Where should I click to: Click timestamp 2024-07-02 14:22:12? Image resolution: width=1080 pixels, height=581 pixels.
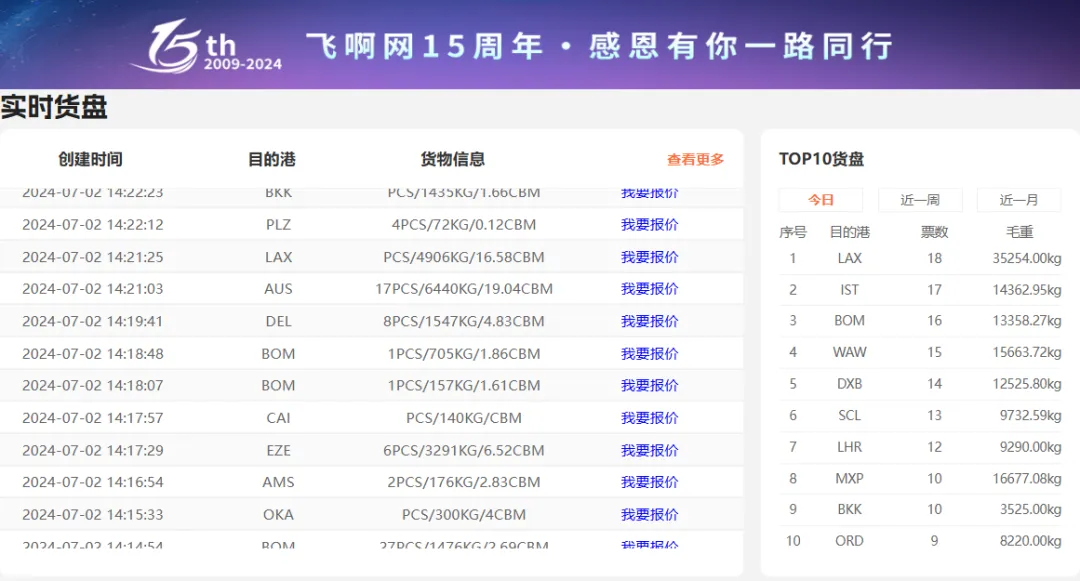point(92,224)
